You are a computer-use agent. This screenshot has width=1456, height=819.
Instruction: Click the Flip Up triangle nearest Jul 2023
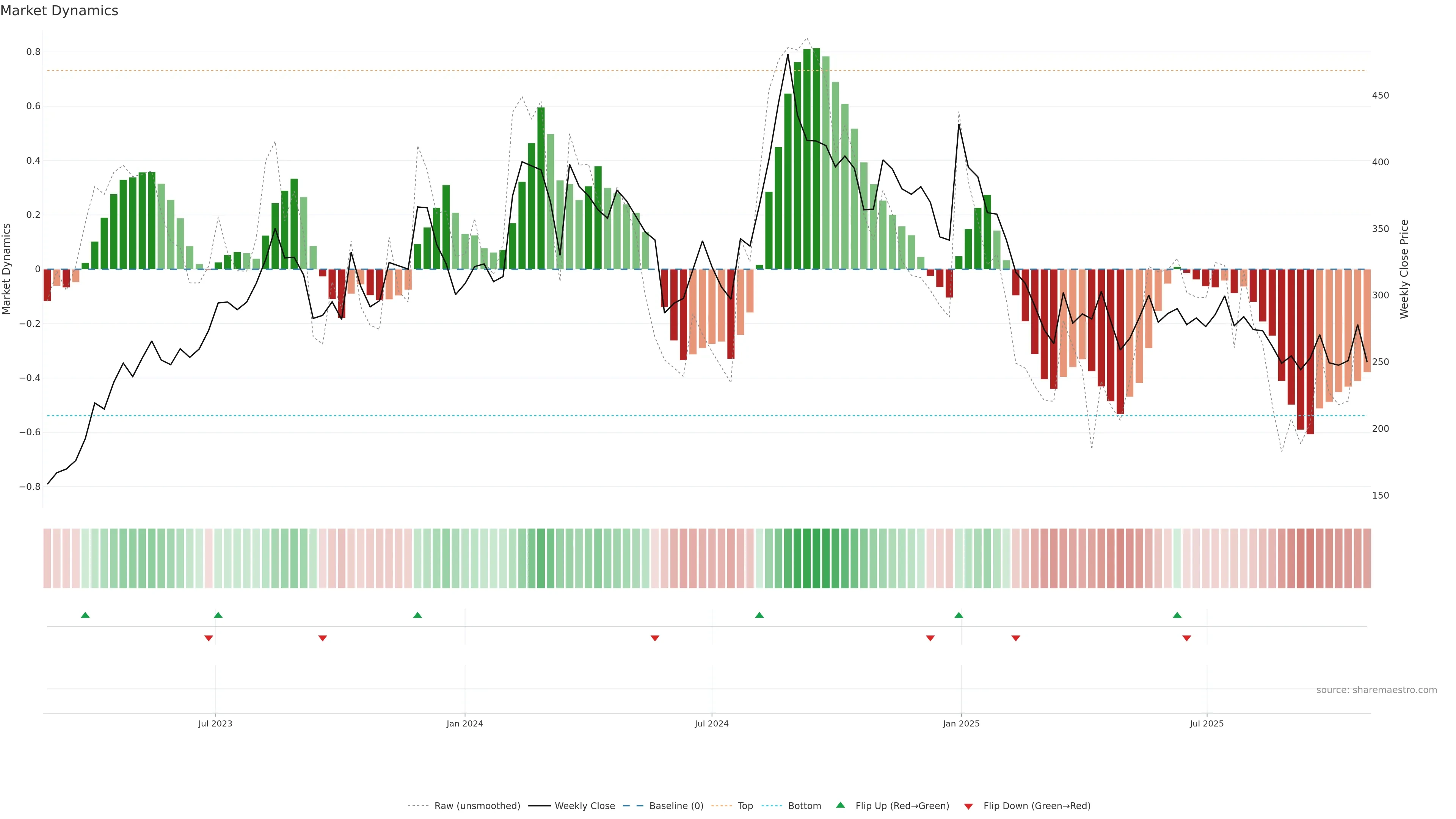click(218, 615)
